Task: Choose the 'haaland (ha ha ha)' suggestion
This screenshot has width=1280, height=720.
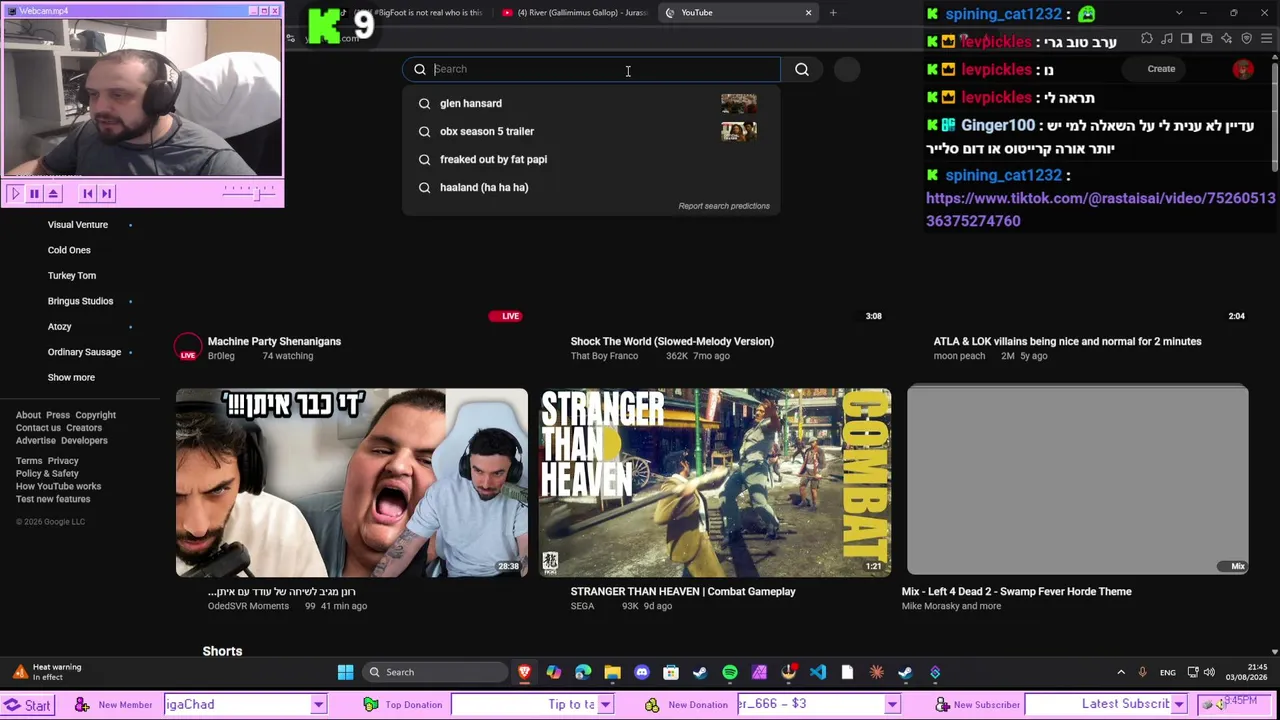Action: [590, 187]
